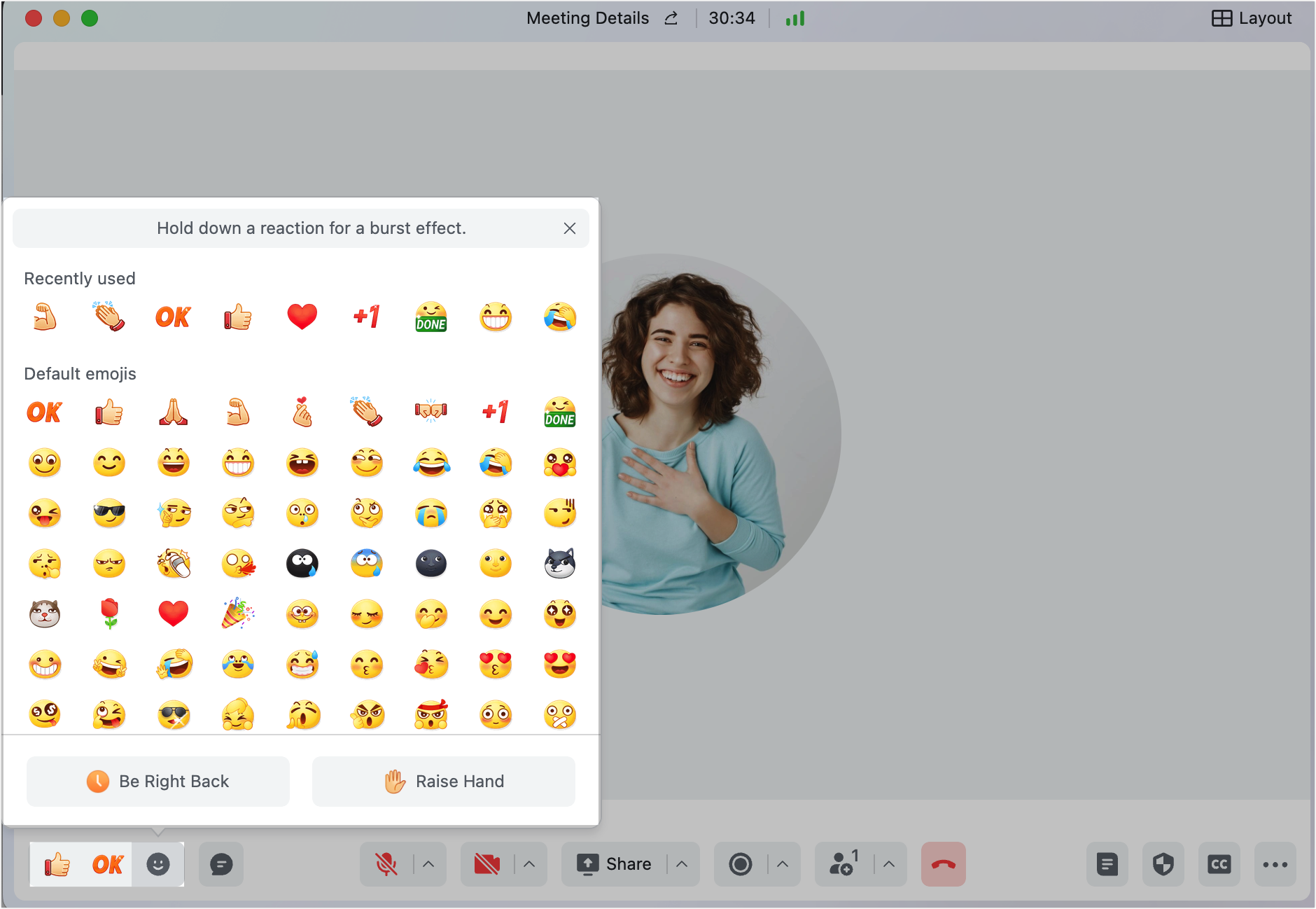Change the meeting Layout
This screenshot has height=909, width=1316.
1252,18
